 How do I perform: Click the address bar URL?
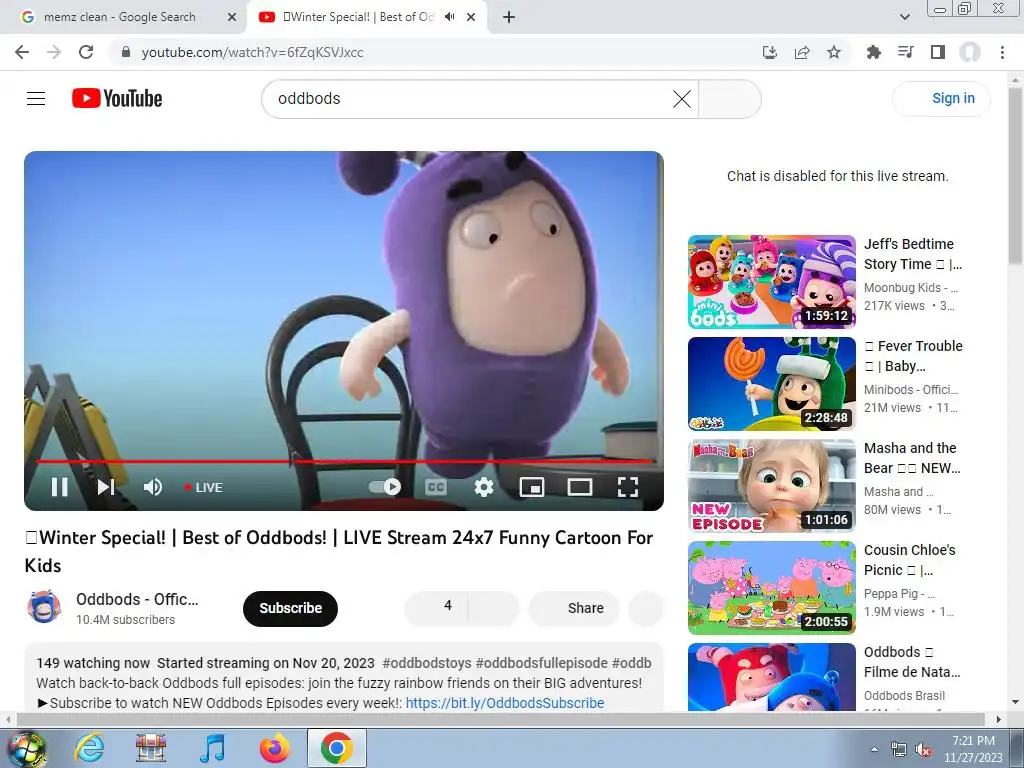click(253, 52)
